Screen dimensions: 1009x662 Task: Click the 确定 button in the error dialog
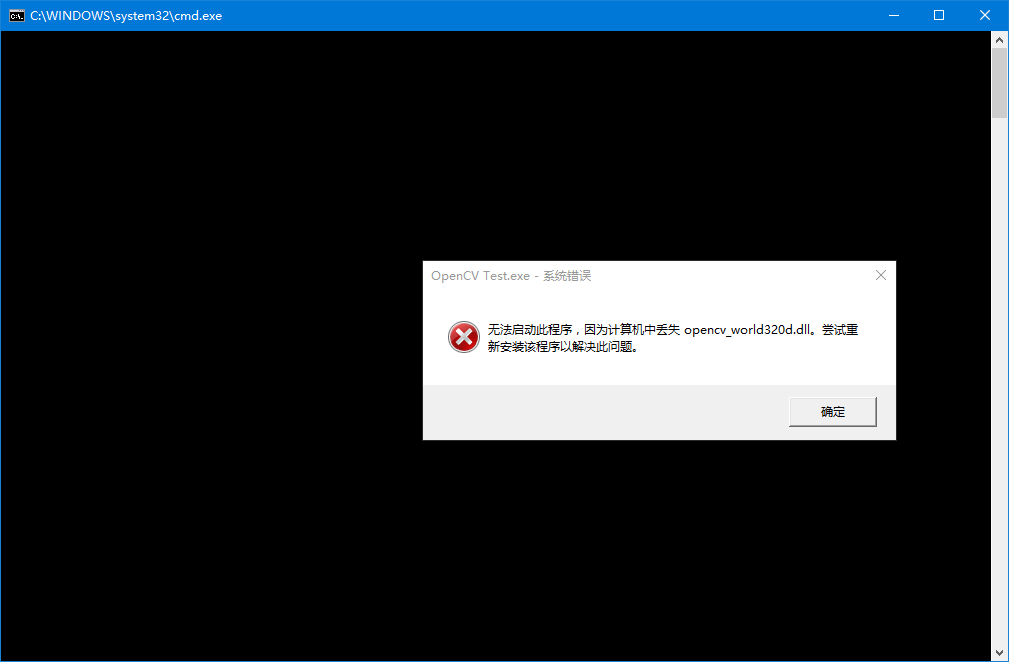point(832,412)
